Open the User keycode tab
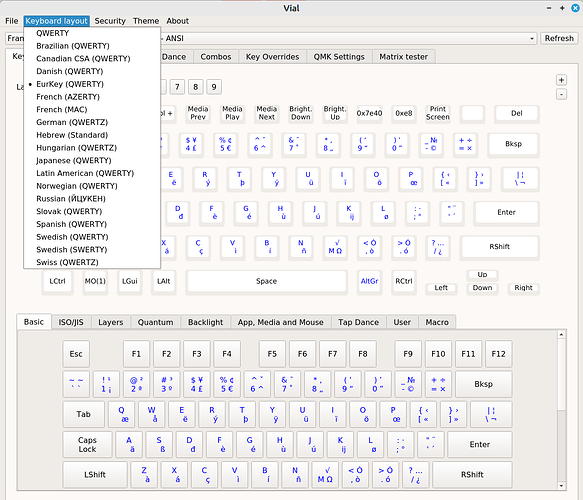The image size is (583, 500). 402,322
